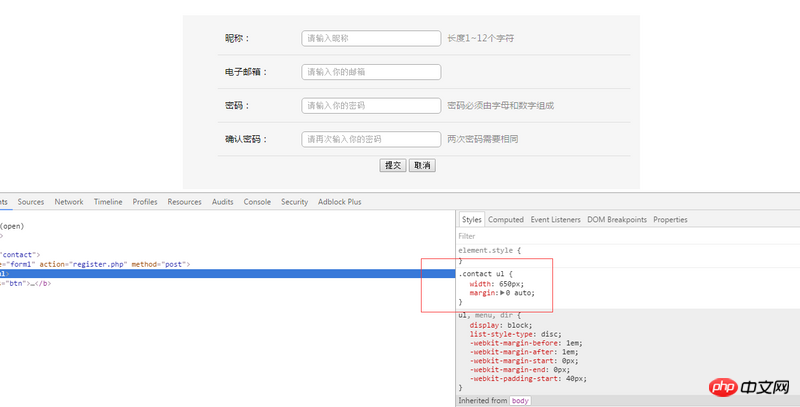Image resolution: width=800 pixels, height=407 pixels.
Task: Click the 昵称 label
Action: click(x=237, y=38)
